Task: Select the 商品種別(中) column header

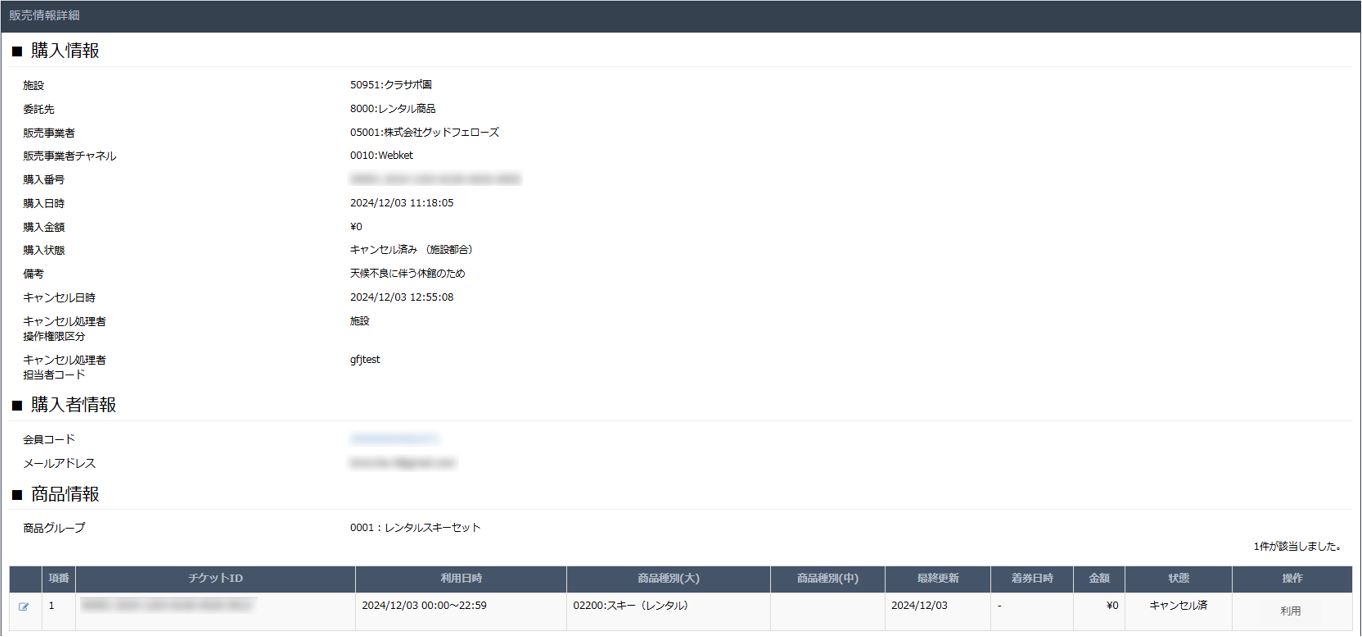Action: tap(827, 579)
